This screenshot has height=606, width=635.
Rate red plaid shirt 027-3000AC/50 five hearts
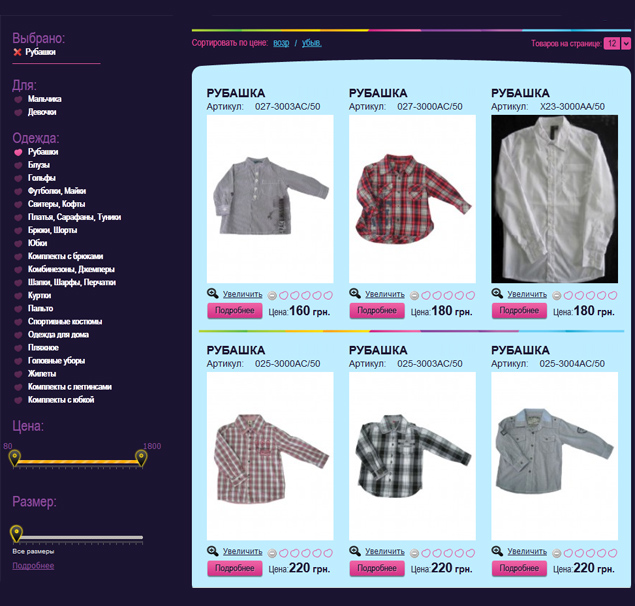click(x=470, y=295)
